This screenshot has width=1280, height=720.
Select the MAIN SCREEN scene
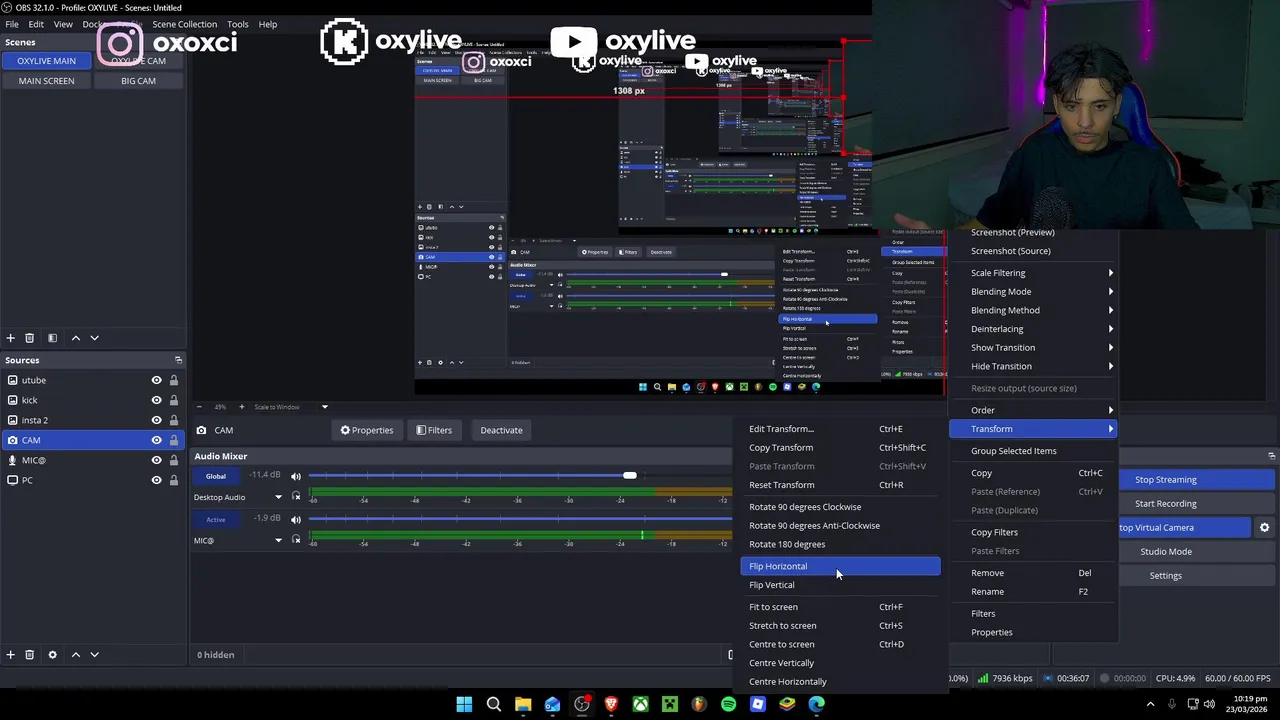(46, 81)
